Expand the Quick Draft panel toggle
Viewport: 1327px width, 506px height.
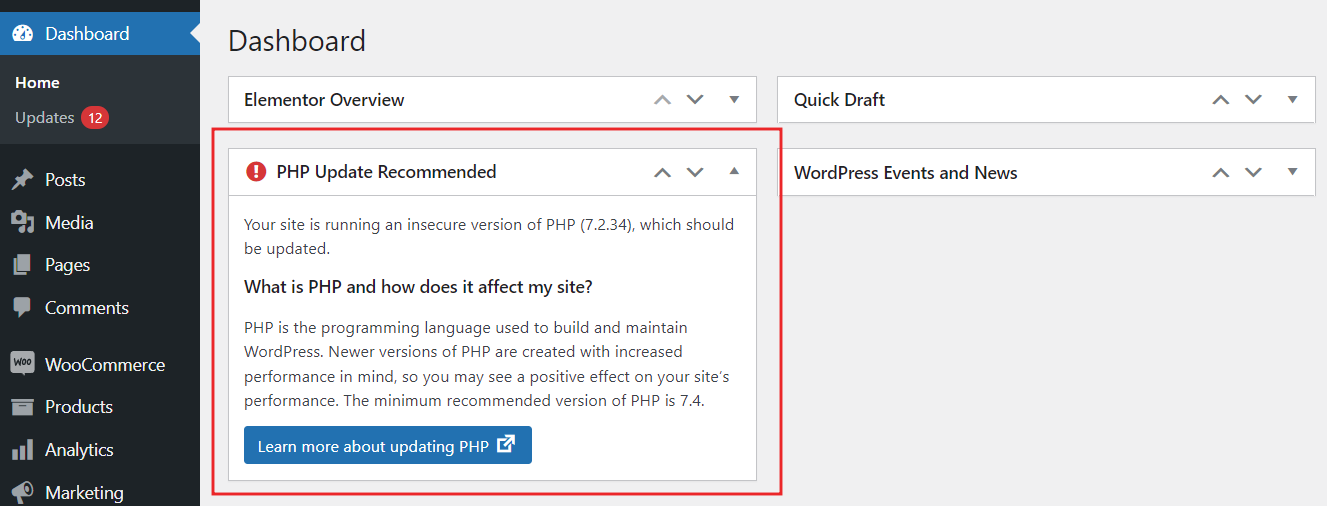(x=1292, y=99)
